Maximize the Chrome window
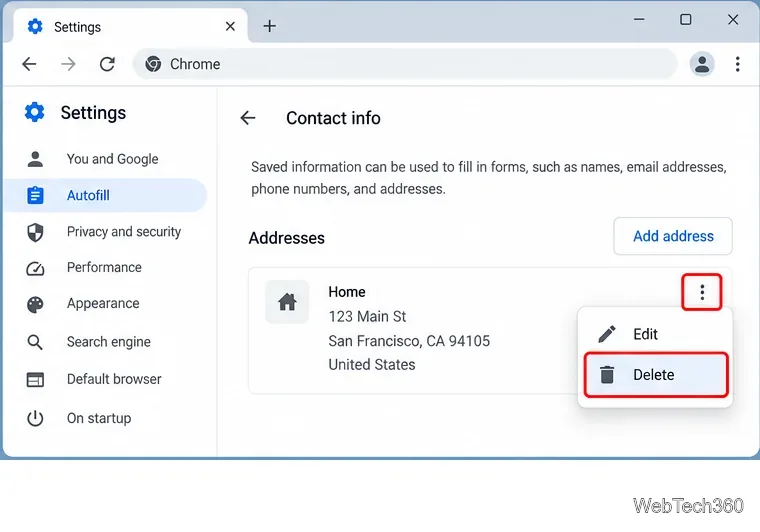 (x=685, y=19)
